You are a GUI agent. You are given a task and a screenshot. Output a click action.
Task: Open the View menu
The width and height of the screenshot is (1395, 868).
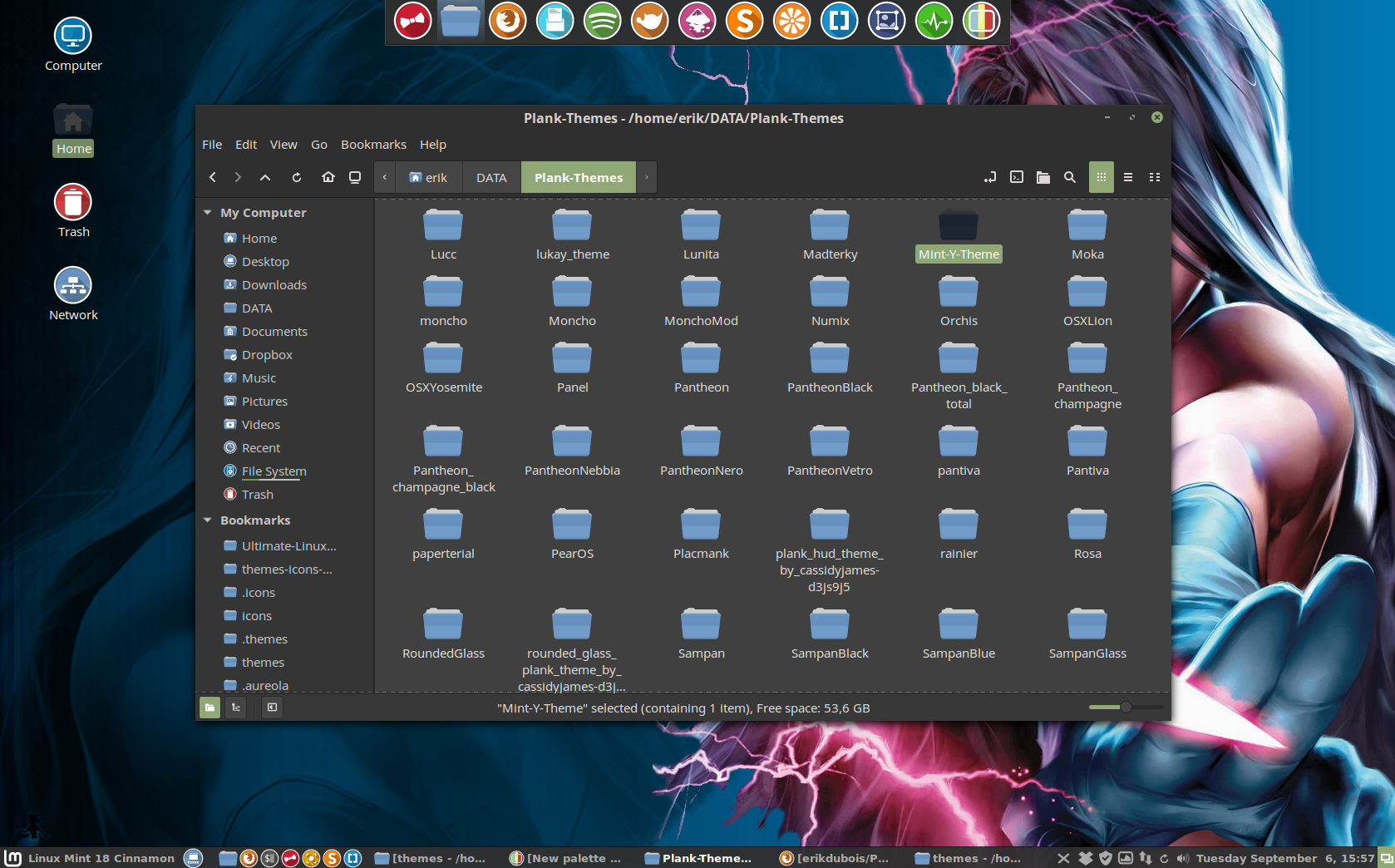pyautogui.click(x=283, y=145)
